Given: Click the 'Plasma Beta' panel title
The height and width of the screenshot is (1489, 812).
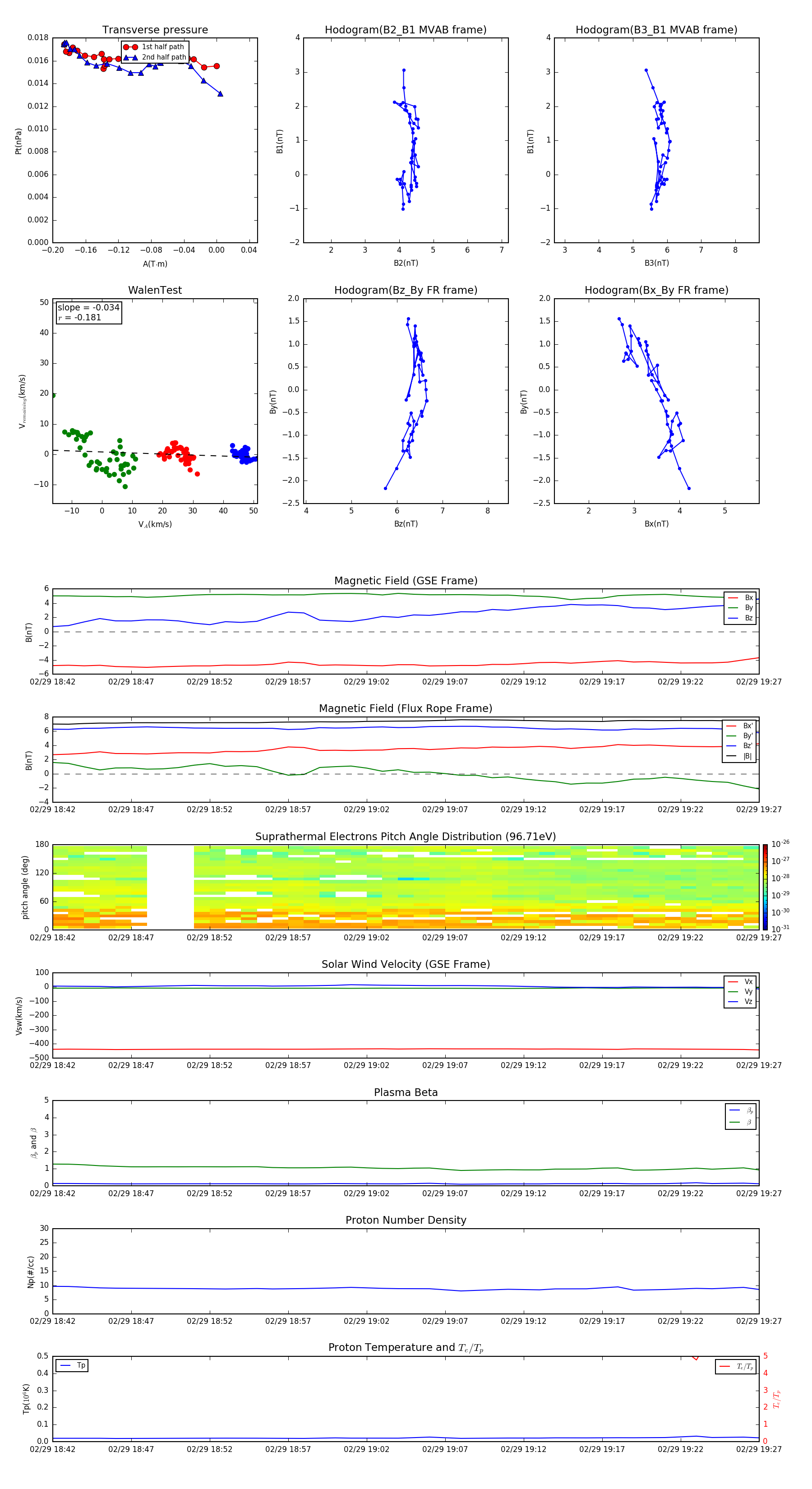Looking at the screenshot, I should [x=406, y=1093].
